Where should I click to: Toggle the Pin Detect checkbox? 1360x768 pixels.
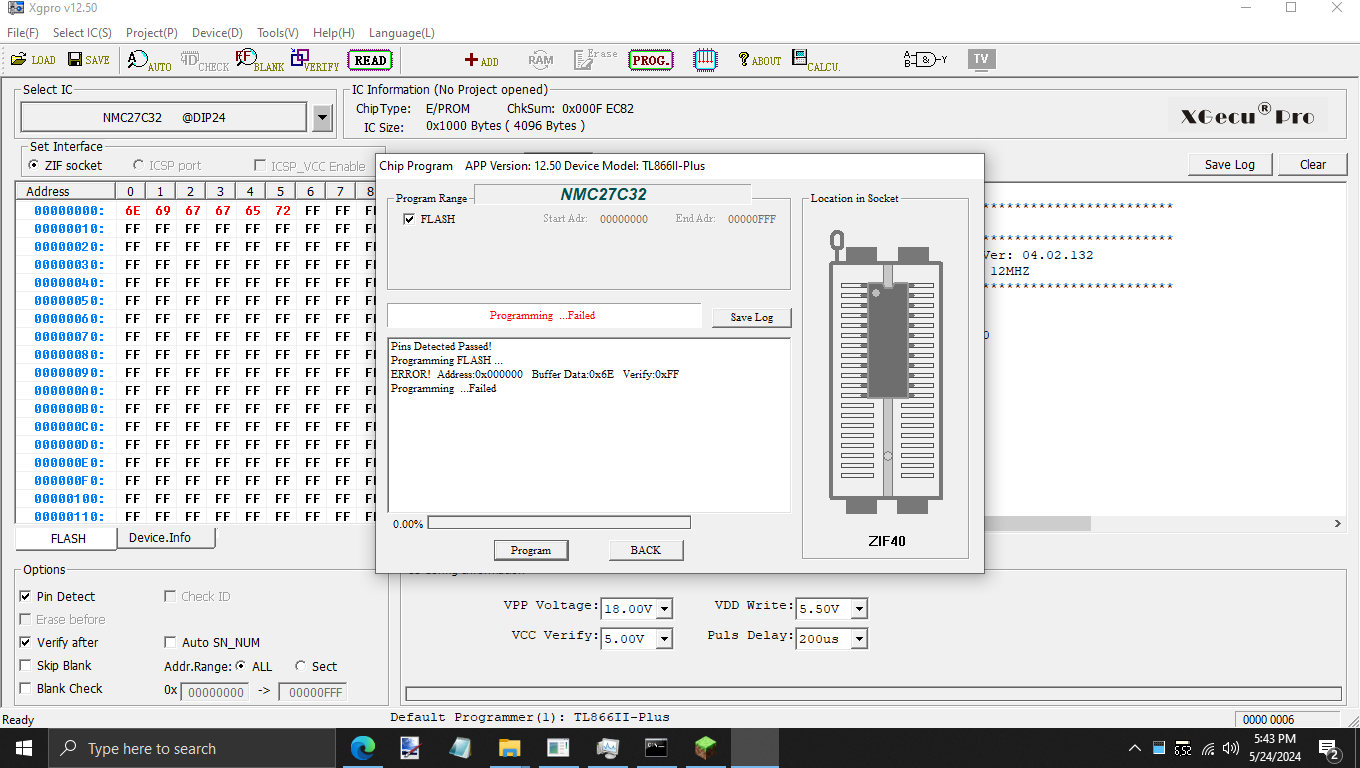[x=25, y=596]
